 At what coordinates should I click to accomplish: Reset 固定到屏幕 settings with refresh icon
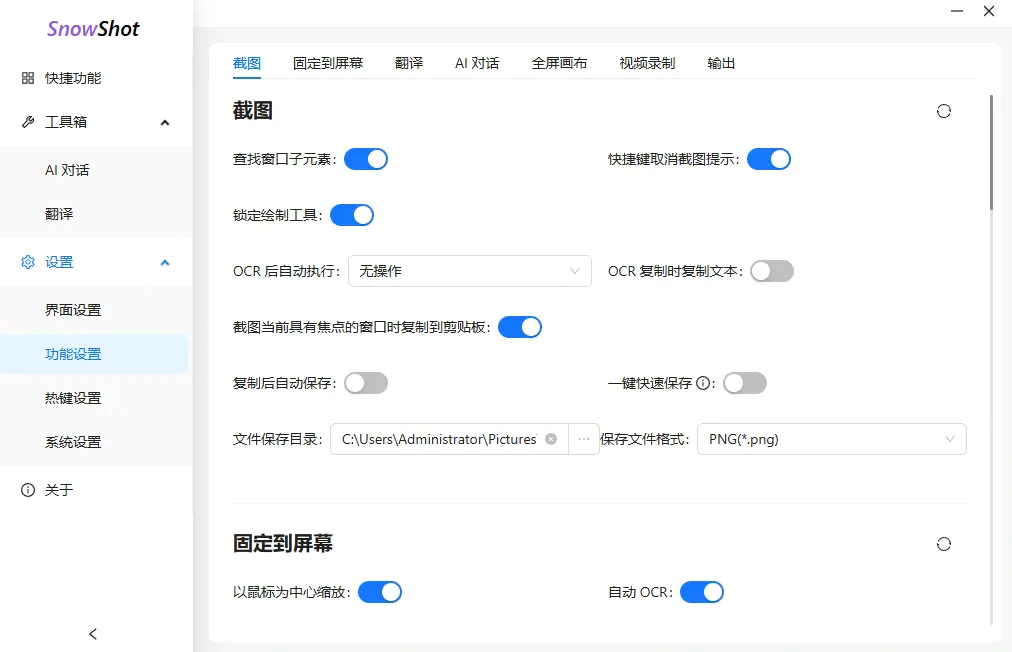coord(944,543)
